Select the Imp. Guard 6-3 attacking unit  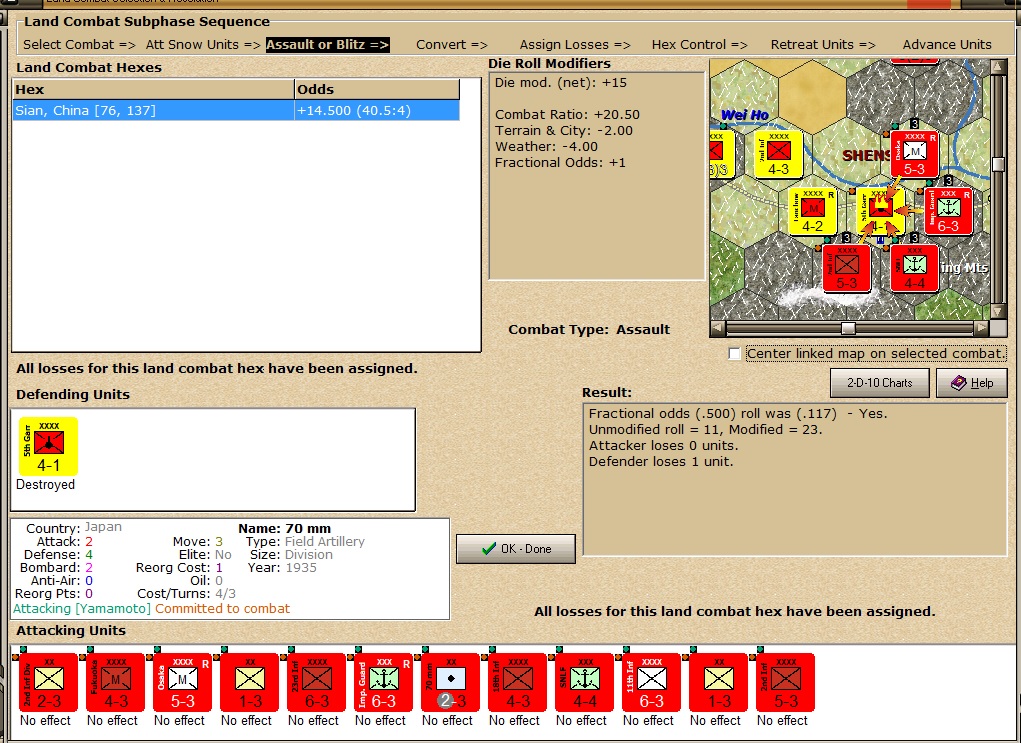pyautogui.click(x=384, y=682)
